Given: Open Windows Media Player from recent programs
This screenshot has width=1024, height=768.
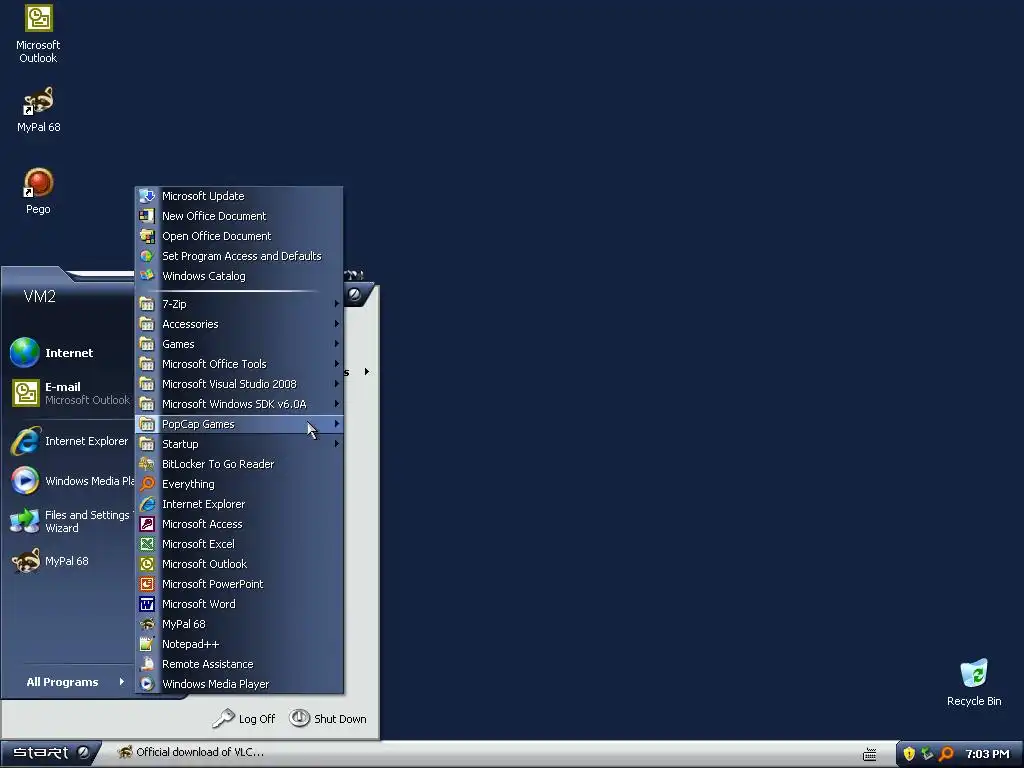Looking at the screenshot, I should pos(70,481).
